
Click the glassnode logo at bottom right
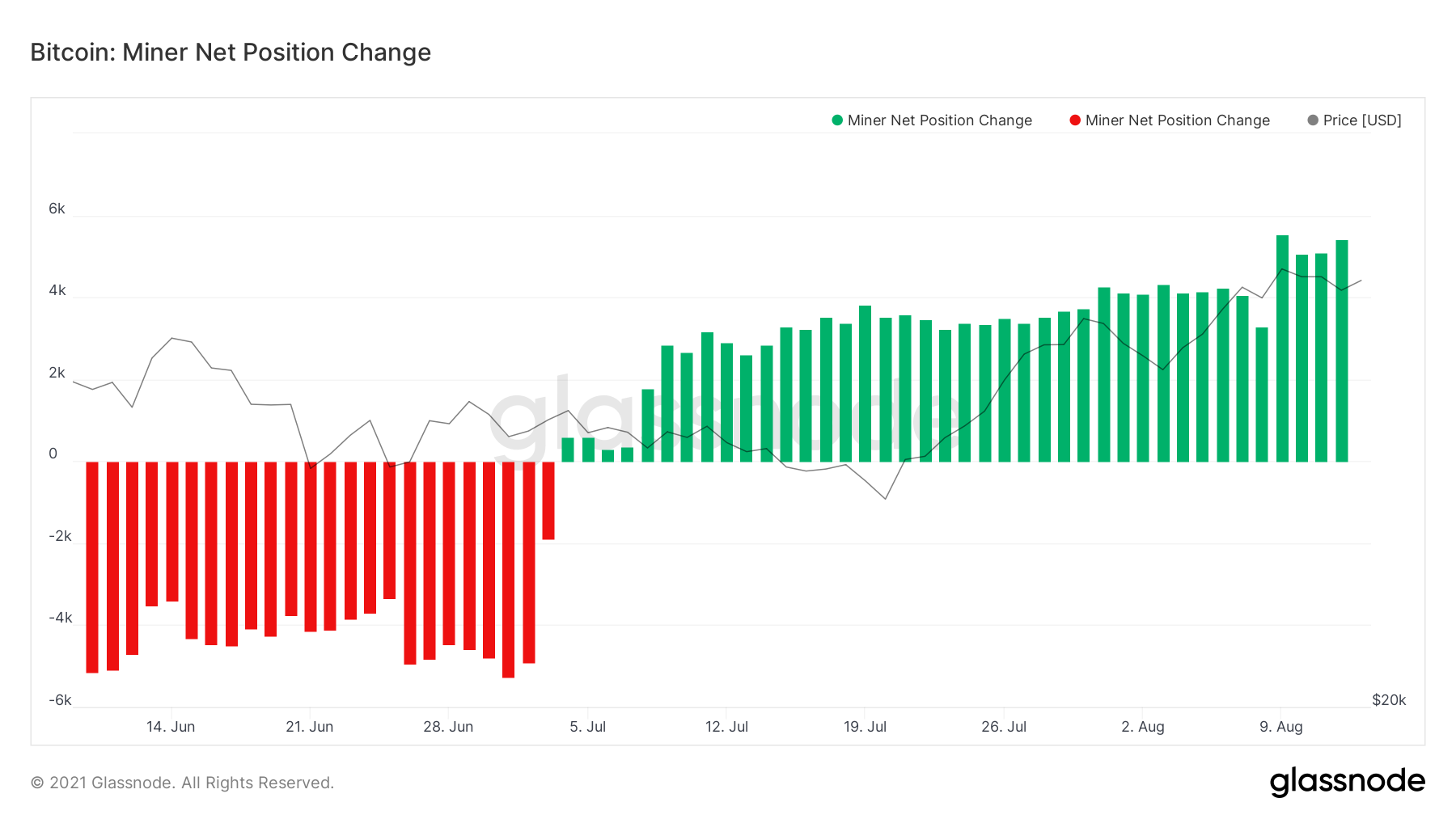pyautogui.click(x=1347, y=782)
